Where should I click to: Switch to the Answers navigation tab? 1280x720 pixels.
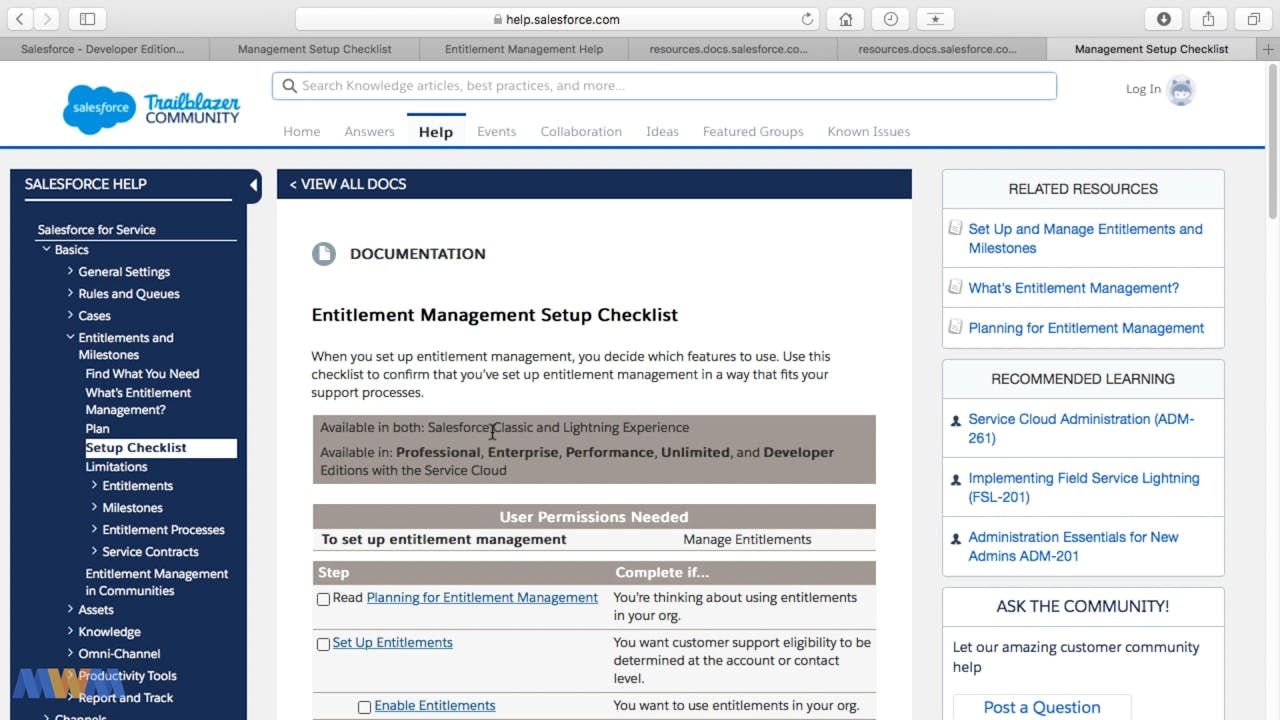click(x=369, y=131)
